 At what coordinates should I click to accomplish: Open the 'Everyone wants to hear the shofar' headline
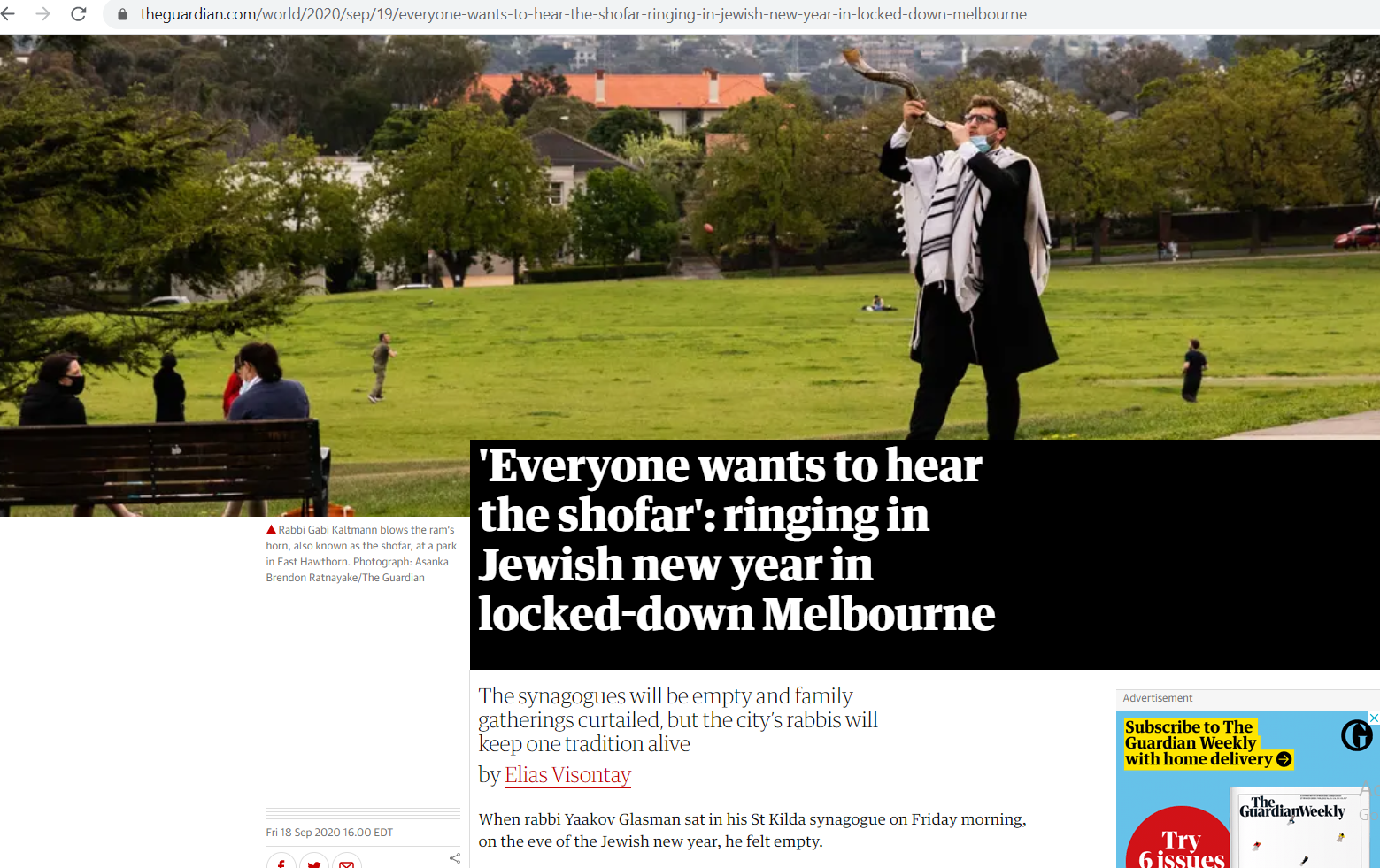coord(736,540)
